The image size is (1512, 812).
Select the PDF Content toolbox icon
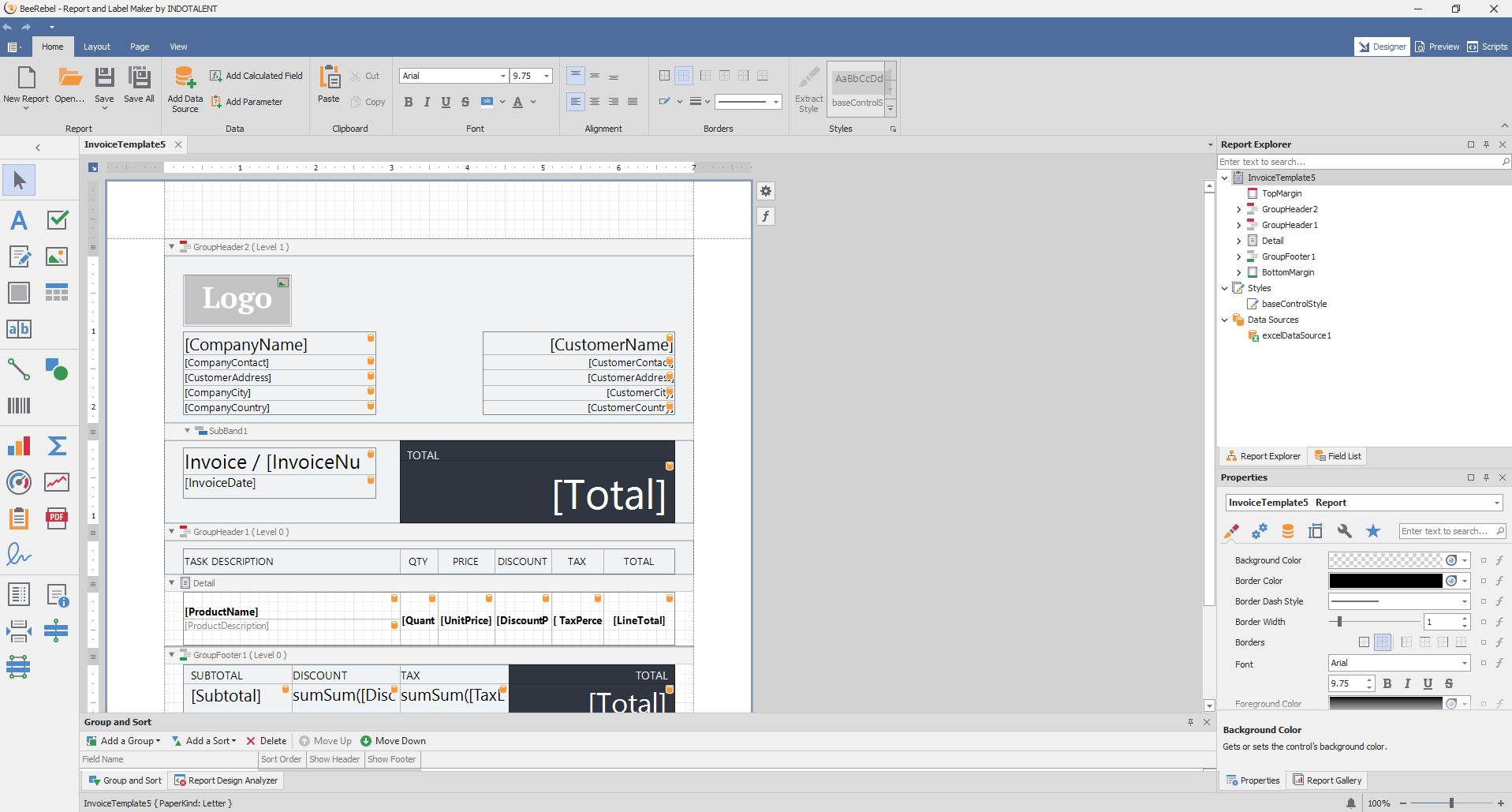(x=57, y=518)
